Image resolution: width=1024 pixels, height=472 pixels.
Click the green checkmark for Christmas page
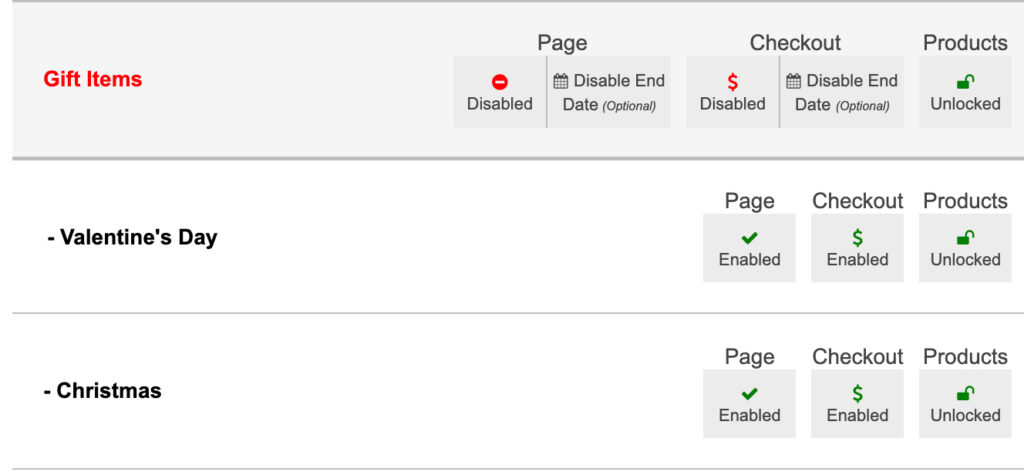[x=749, y=394]
